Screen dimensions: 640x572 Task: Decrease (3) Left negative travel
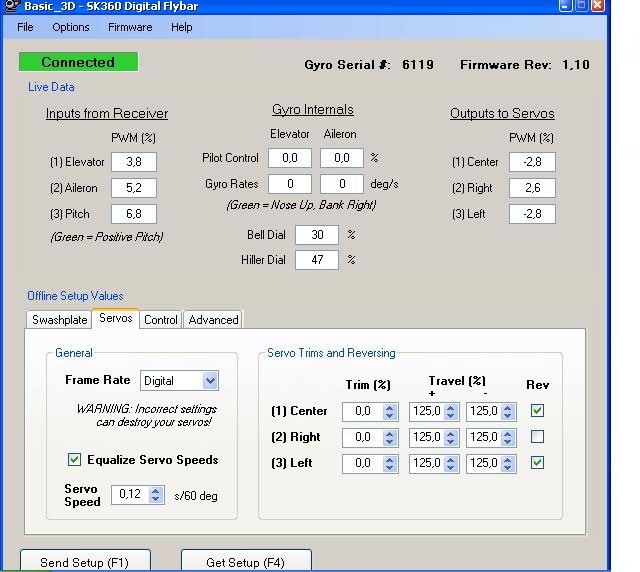tap(508, 467)
